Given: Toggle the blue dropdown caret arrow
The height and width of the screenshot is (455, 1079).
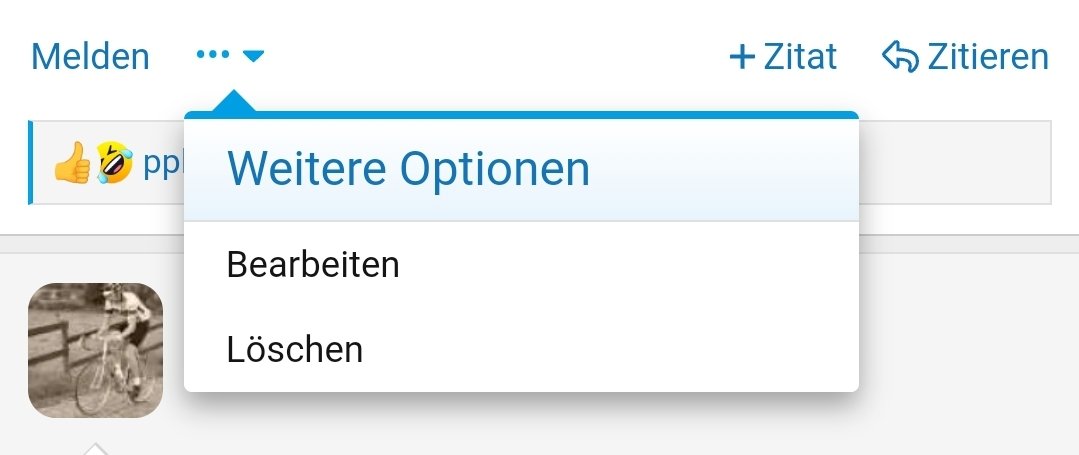Looking at the screenshot, I should [253, 57].
